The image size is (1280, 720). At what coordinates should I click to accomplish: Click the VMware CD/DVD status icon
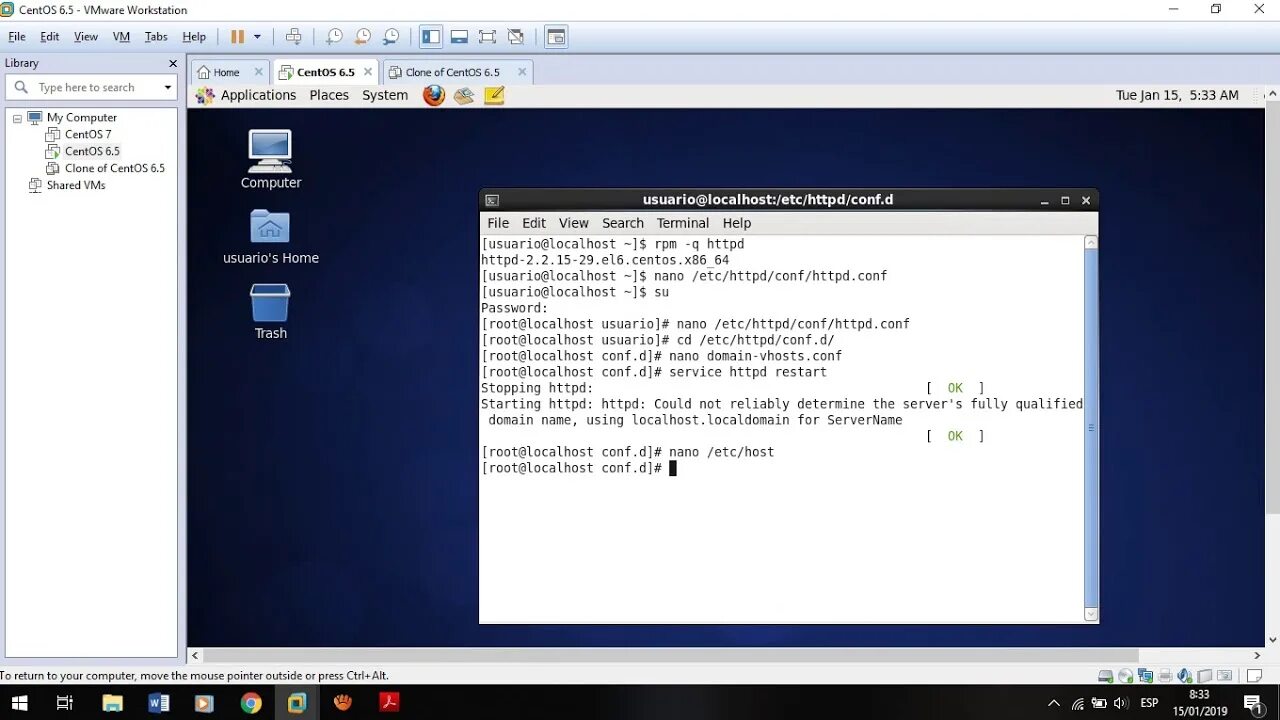tap(1126, 676)
